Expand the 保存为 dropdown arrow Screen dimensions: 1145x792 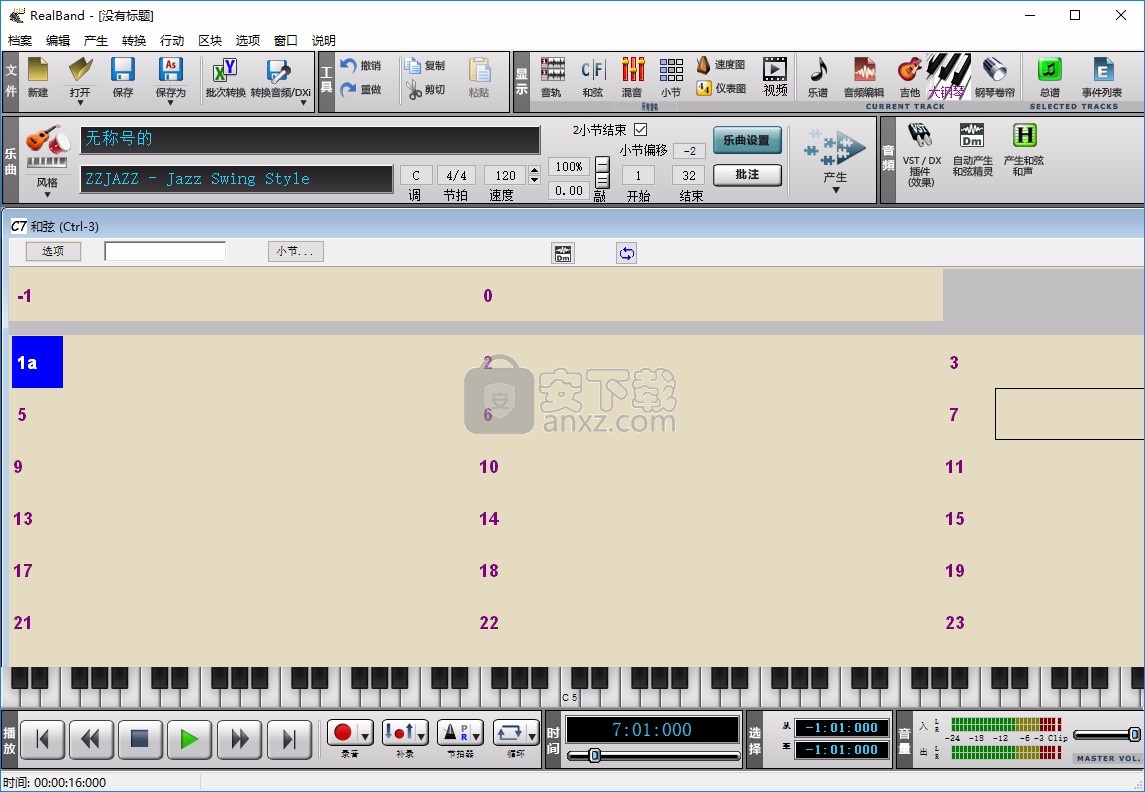[x=170, y=103]
